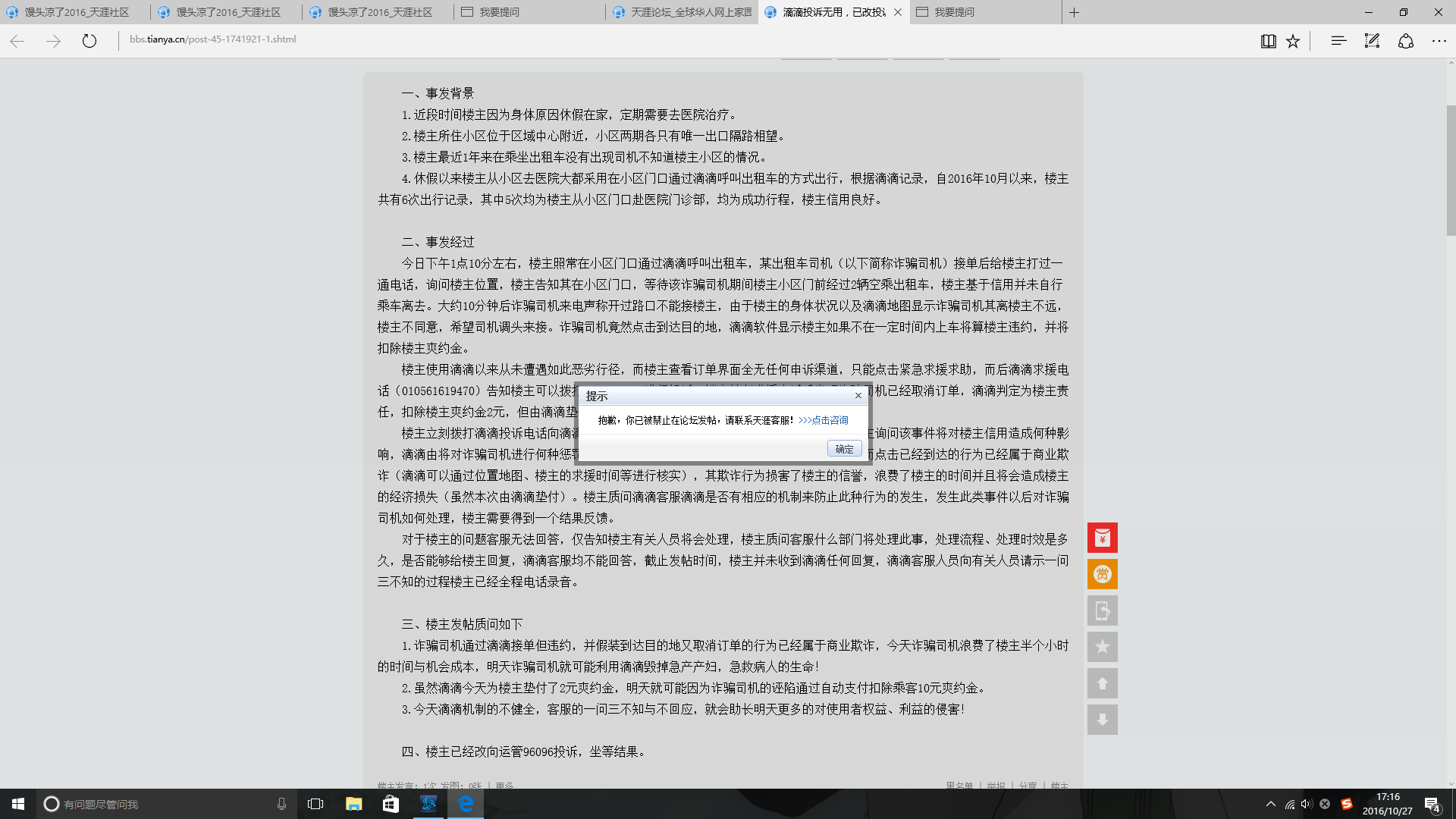Screen dimensions: 1456x819
Task: Open the volume control tray icon
Action: pos(1306,804)
